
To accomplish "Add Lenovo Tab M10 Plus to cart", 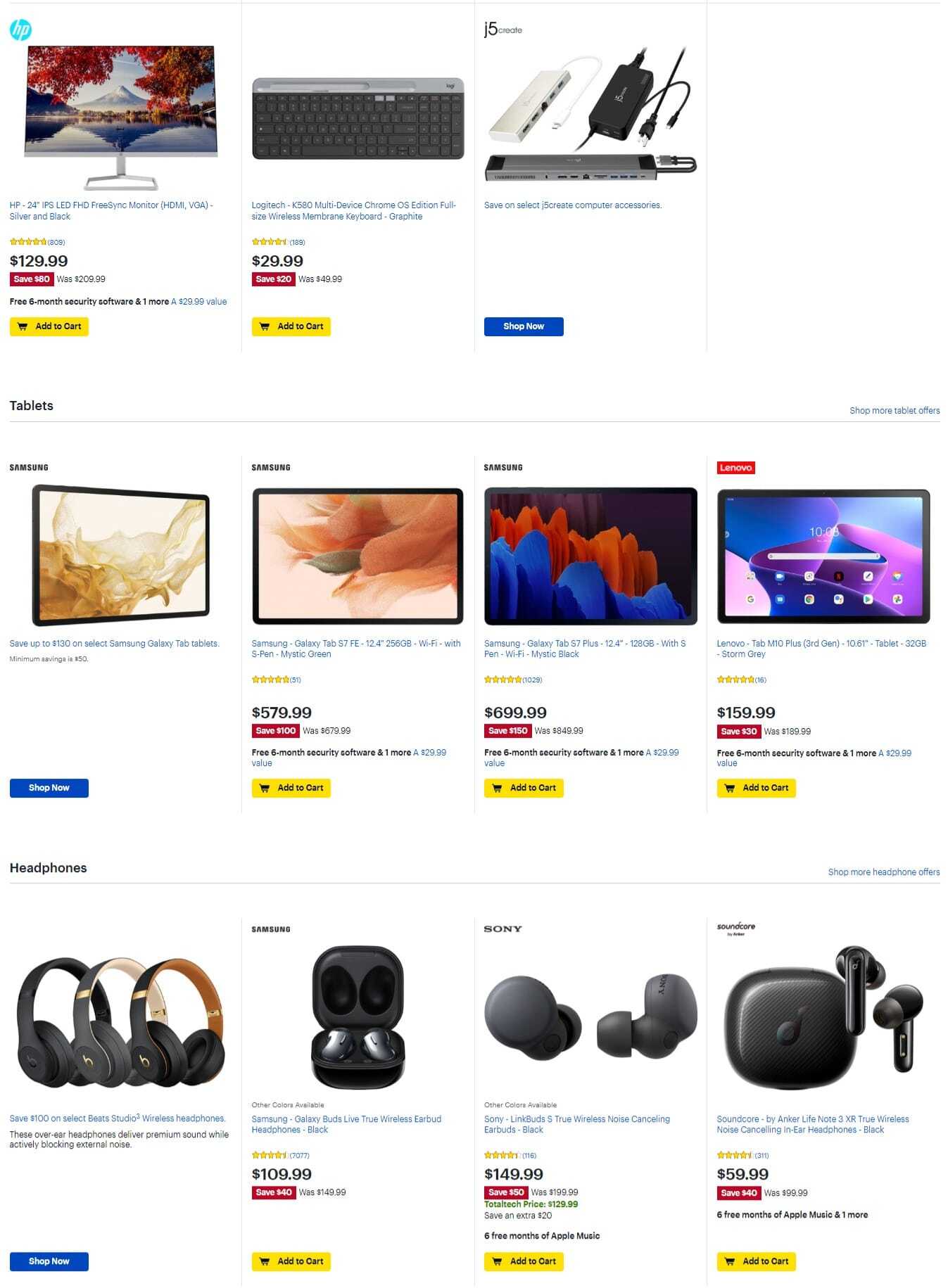I will coord(757,788).
